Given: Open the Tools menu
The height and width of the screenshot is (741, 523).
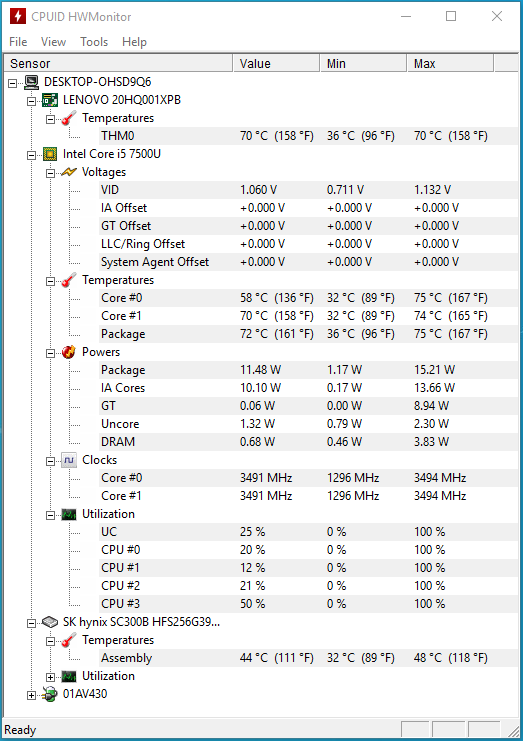Looking at the screenshot, I should click(x=94, y=42).
